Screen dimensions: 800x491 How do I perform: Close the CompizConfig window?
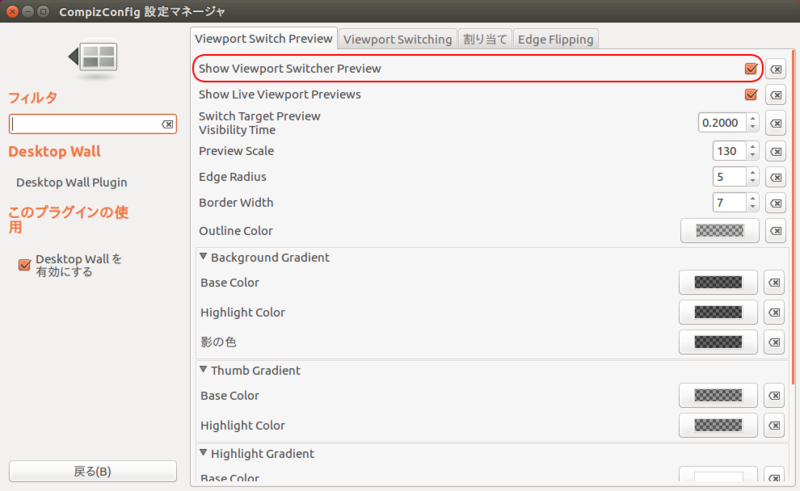coord(12,11)
